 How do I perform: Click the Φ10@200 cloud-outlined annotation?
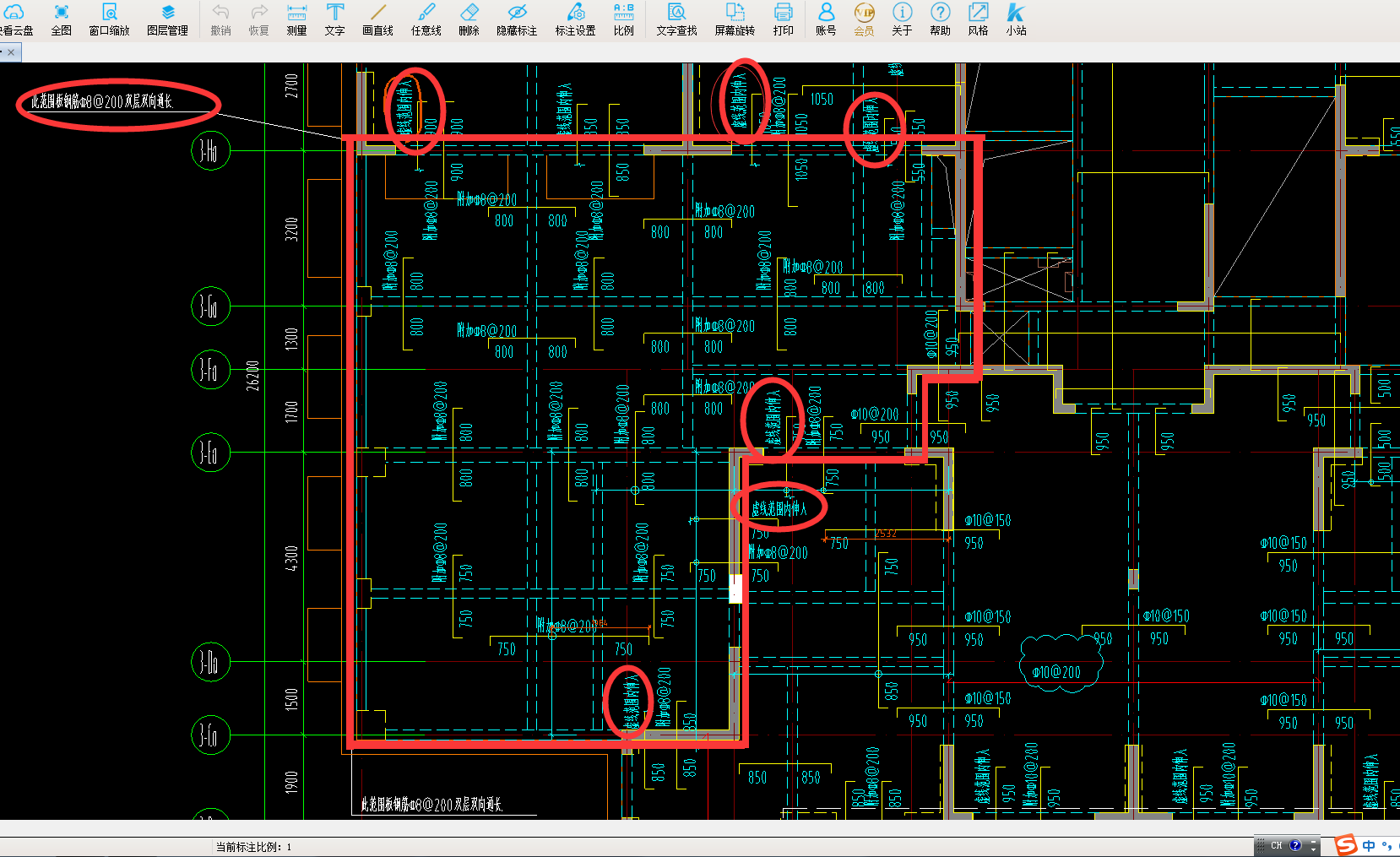tap(1056, 672)
